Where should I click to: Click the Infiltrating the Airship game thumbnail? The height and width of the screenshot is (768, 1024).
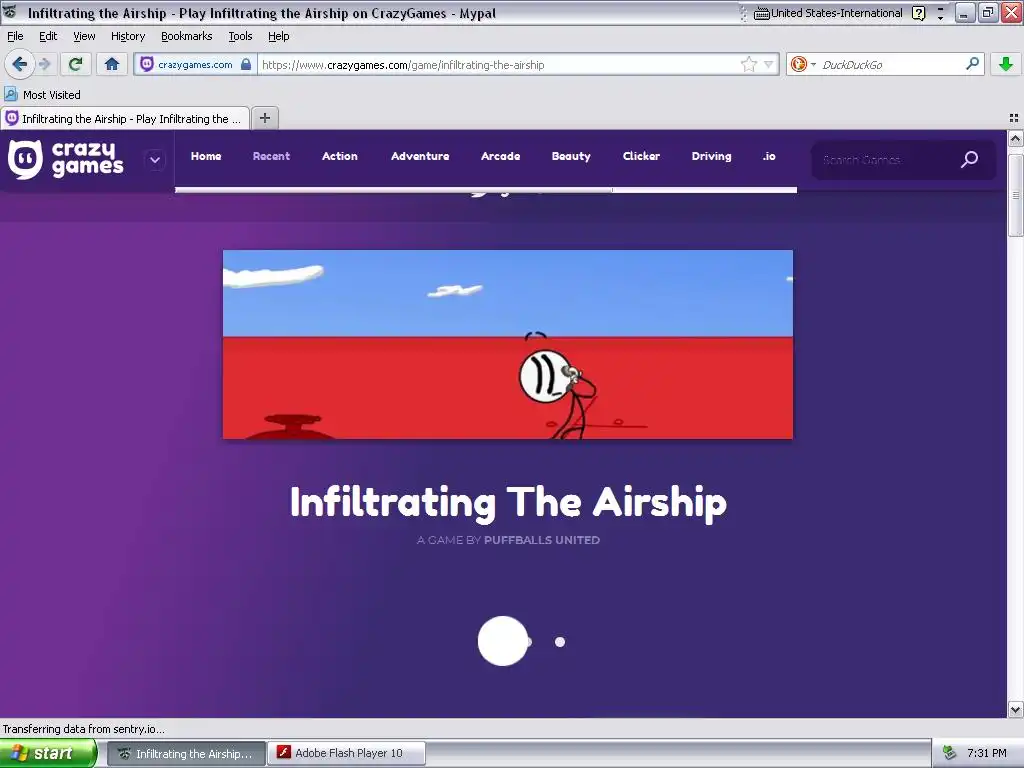click(x=507, y=344)
